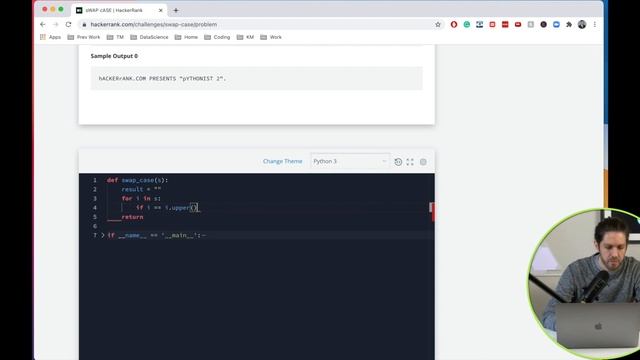640x360 pixels.
Task: Reload the HackerRank page
Action: 69,24
